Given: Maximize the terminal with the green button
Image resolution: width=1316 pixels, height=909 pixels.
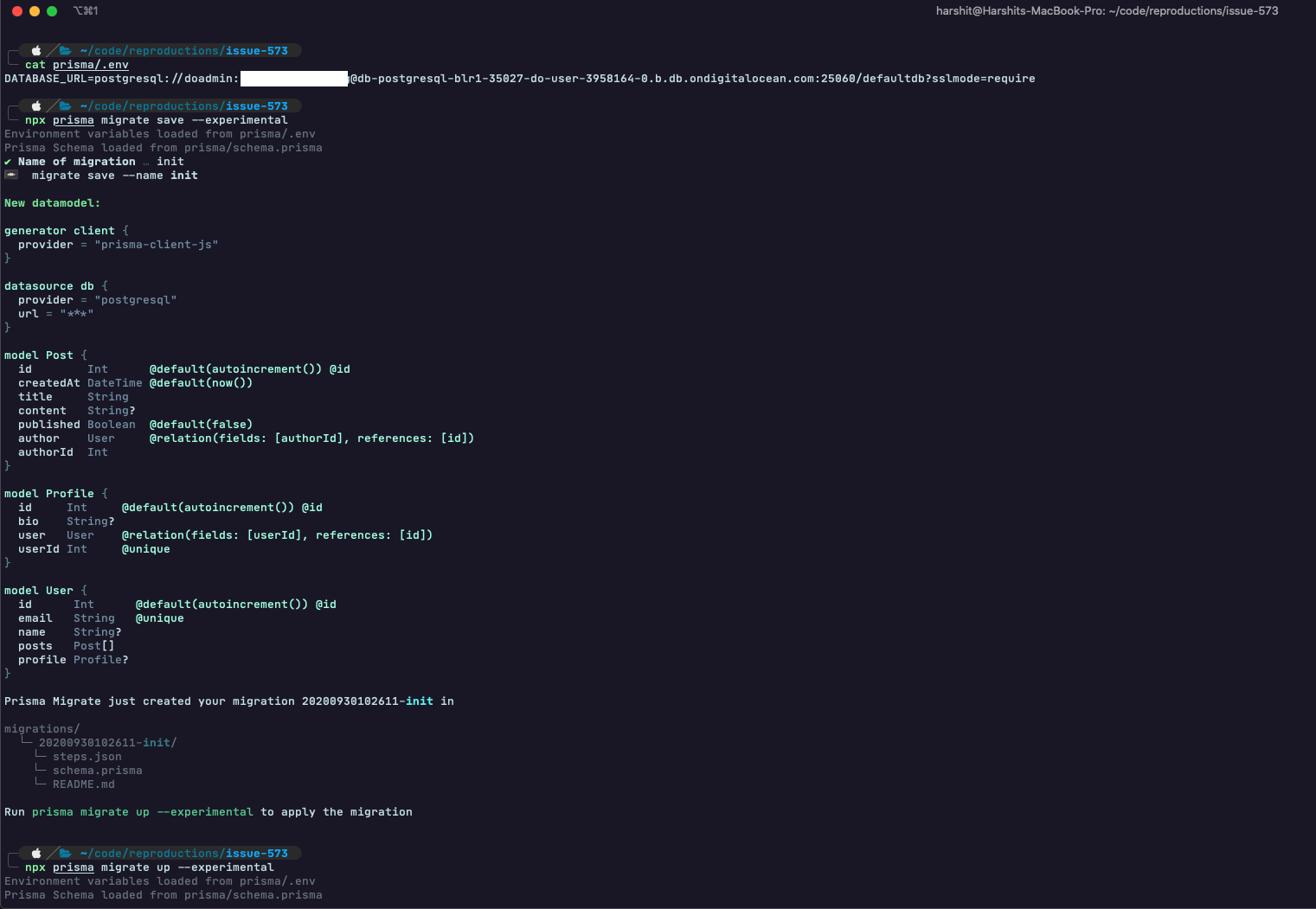Looking at the screenshot, I should 52,11.
